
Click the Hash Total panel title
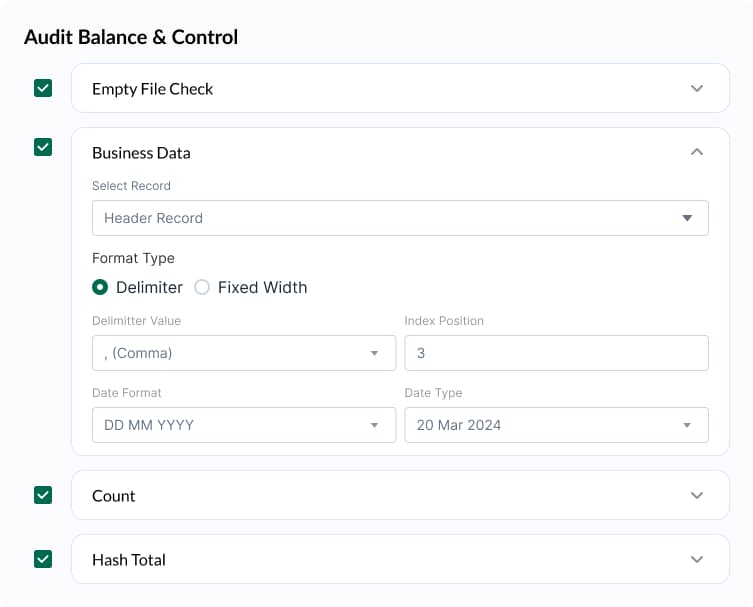click(x=129, y=560)
